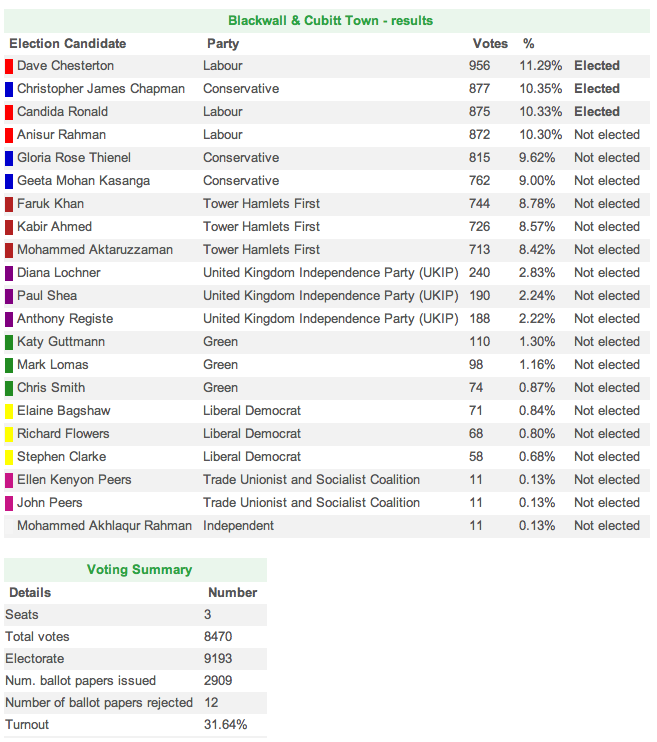Click the Electorate row in summary
657x742 pixels.
coord(34,659)
